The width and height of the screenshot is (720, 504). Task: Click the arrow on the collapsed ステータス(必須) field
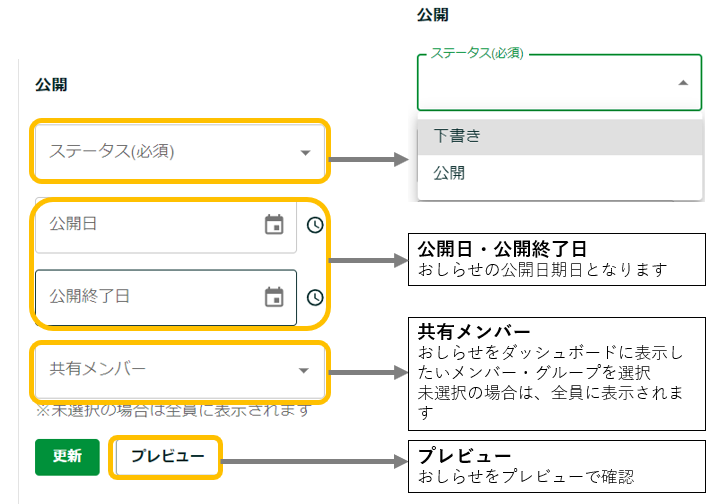[x=306, y=153]
